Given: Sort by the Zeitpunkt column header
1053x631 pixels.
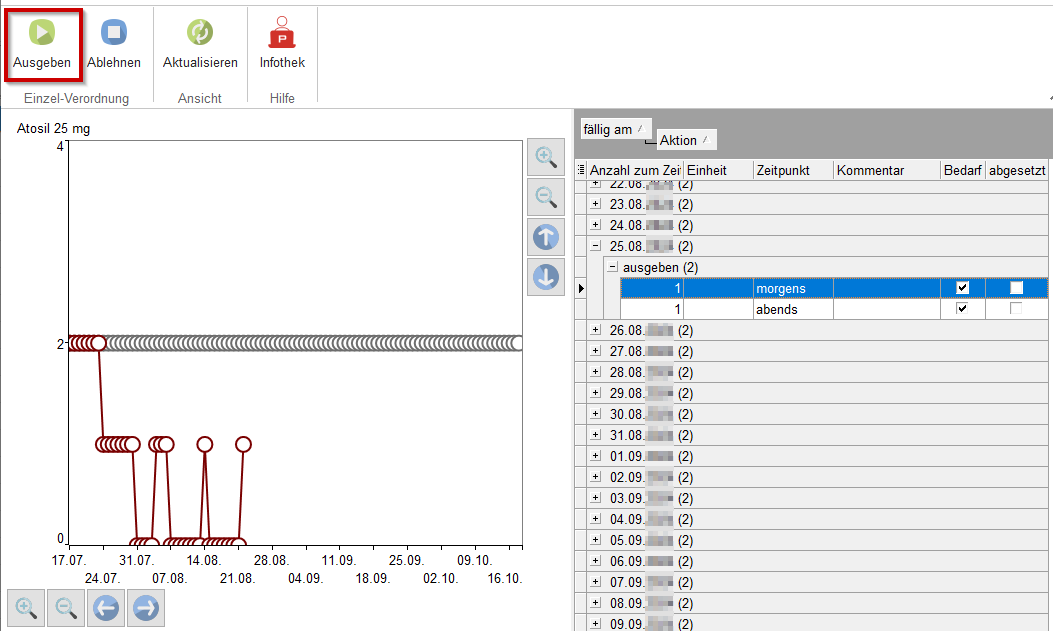Looking at the screenshot, I should pos(792,171).
